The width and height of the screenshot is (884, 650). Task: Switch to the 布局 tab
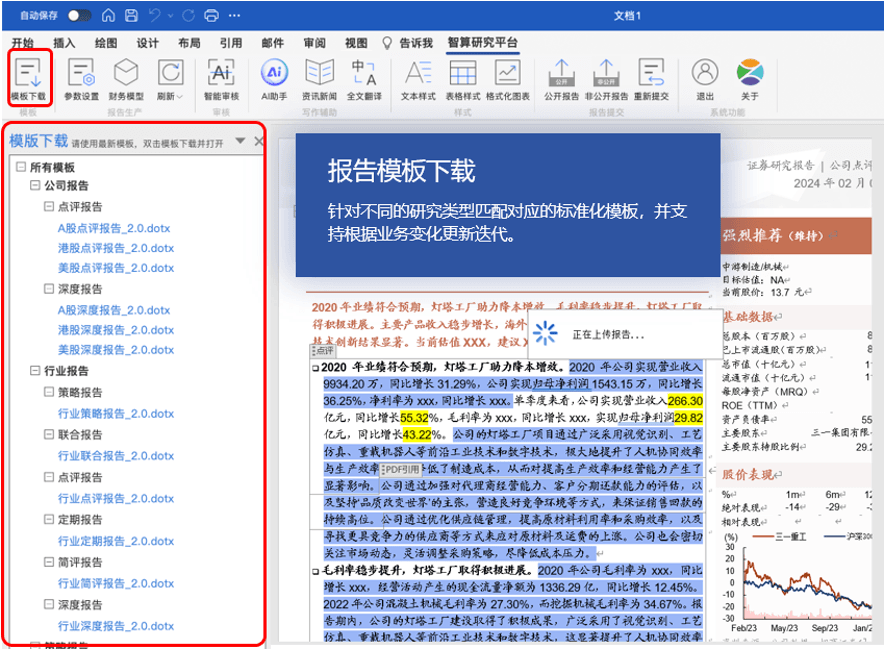[x=189, y=43]
